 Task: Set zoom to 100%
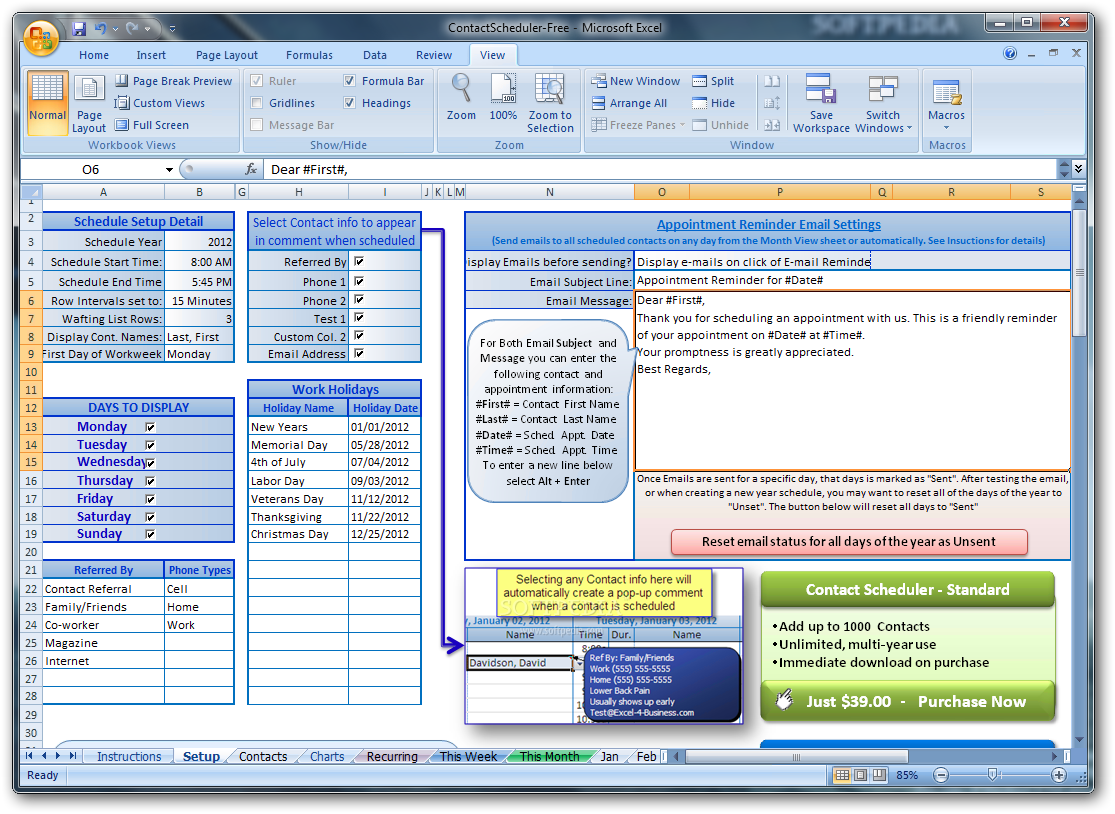point(503,98)
